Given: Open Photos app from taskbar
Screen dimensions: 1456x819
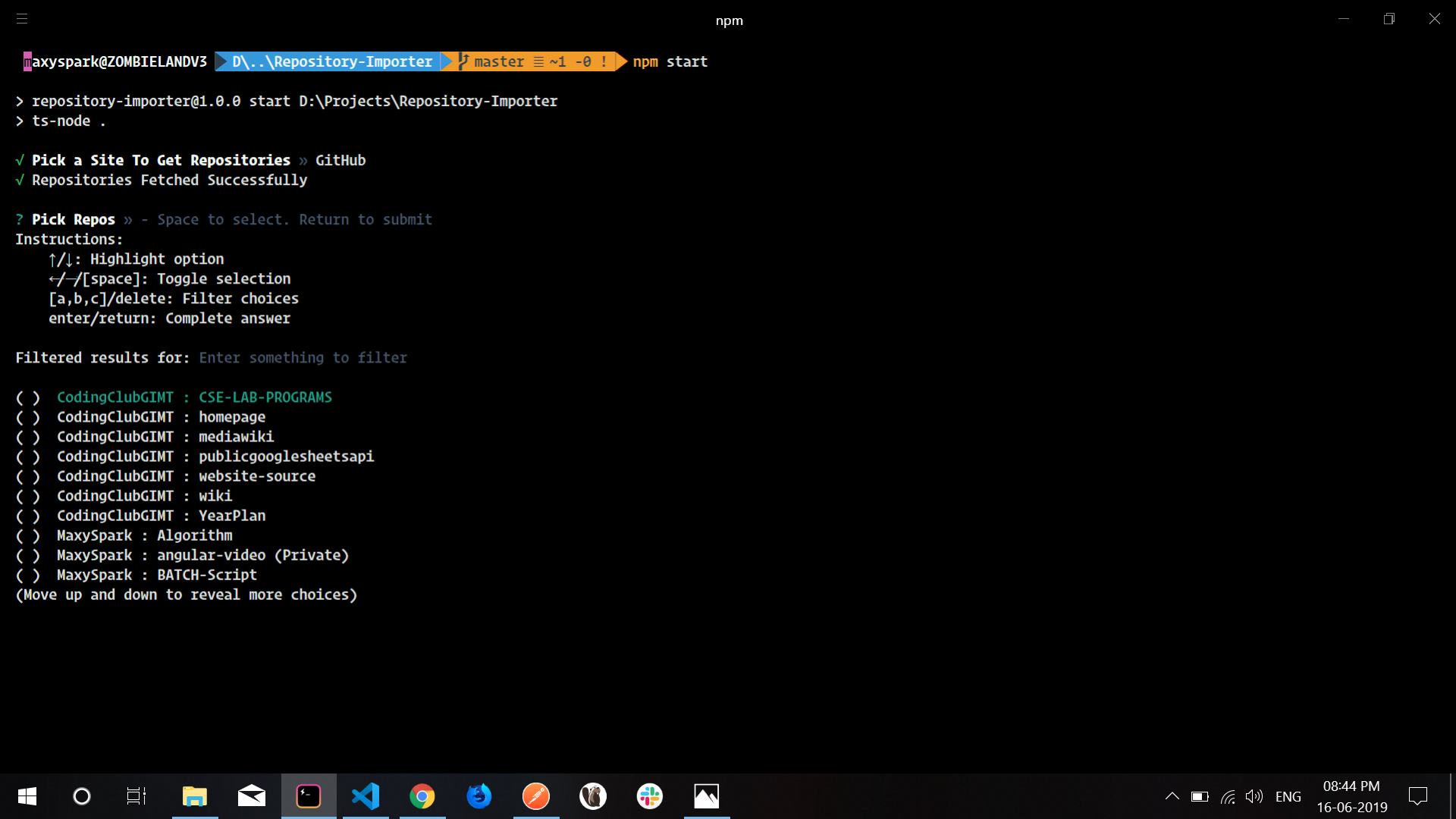Looking at the screenshot, I should click(707, 796).
